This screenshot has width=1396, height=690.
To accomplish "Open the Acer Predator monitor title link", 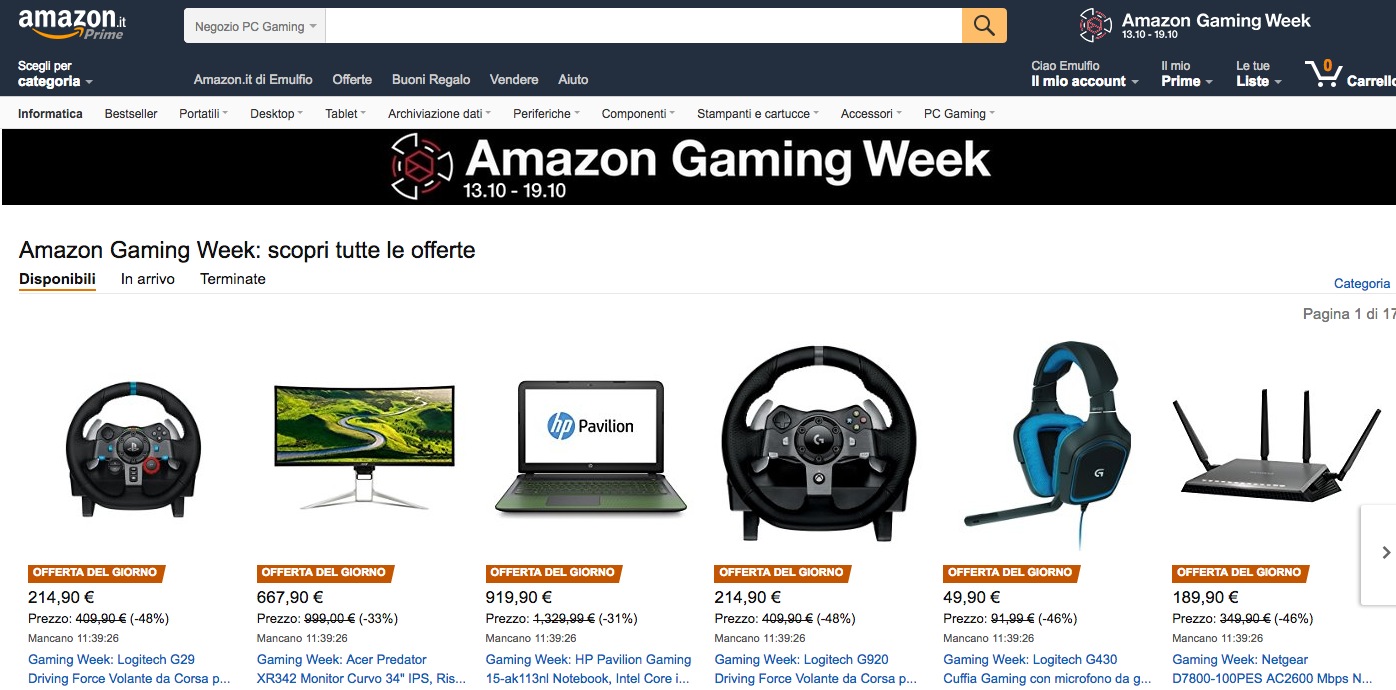I will tap(361, 669).
